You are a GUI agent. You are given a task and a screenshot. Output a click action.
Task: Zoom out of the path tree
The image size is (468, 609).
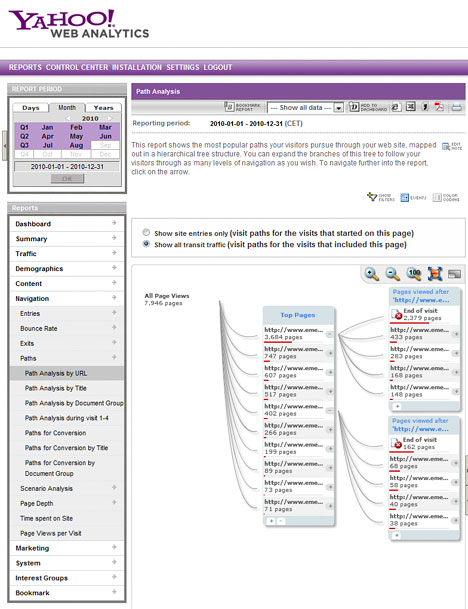[393, 274]
